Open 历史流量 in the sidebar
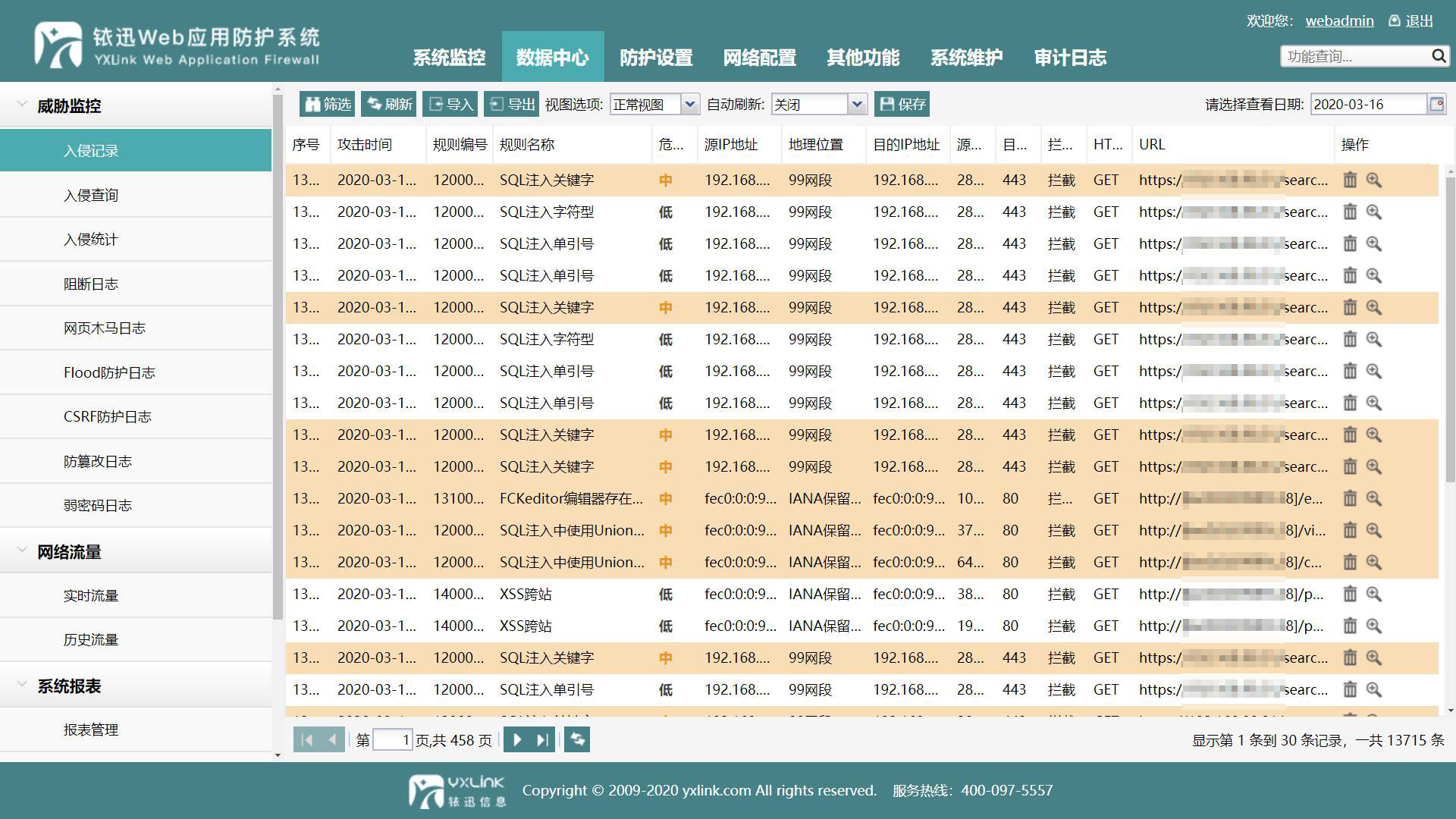1456x819 pixels. pyautogui.click(x=136, y=640)
